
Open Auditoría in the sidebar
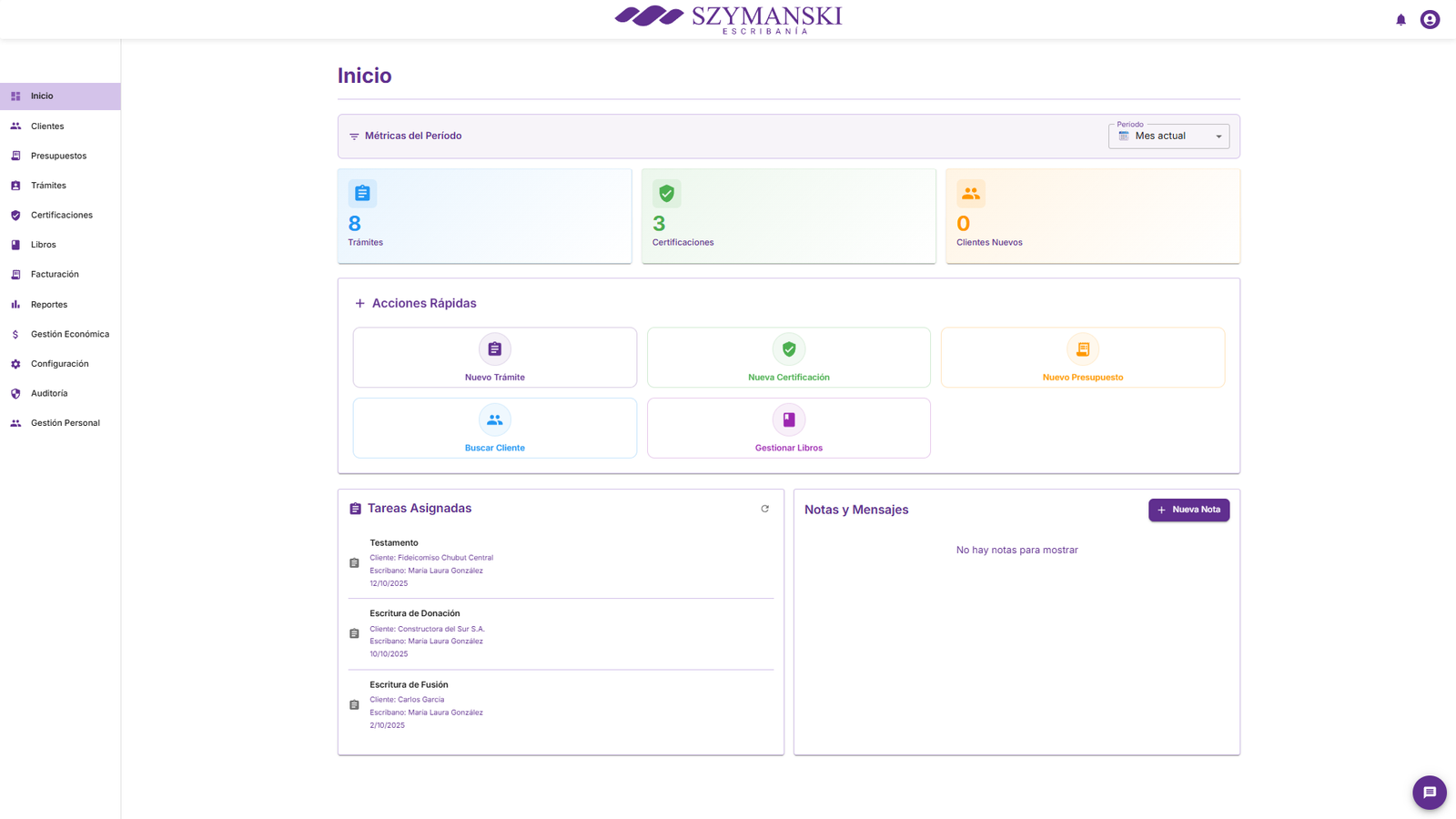[x=49, y=393]
